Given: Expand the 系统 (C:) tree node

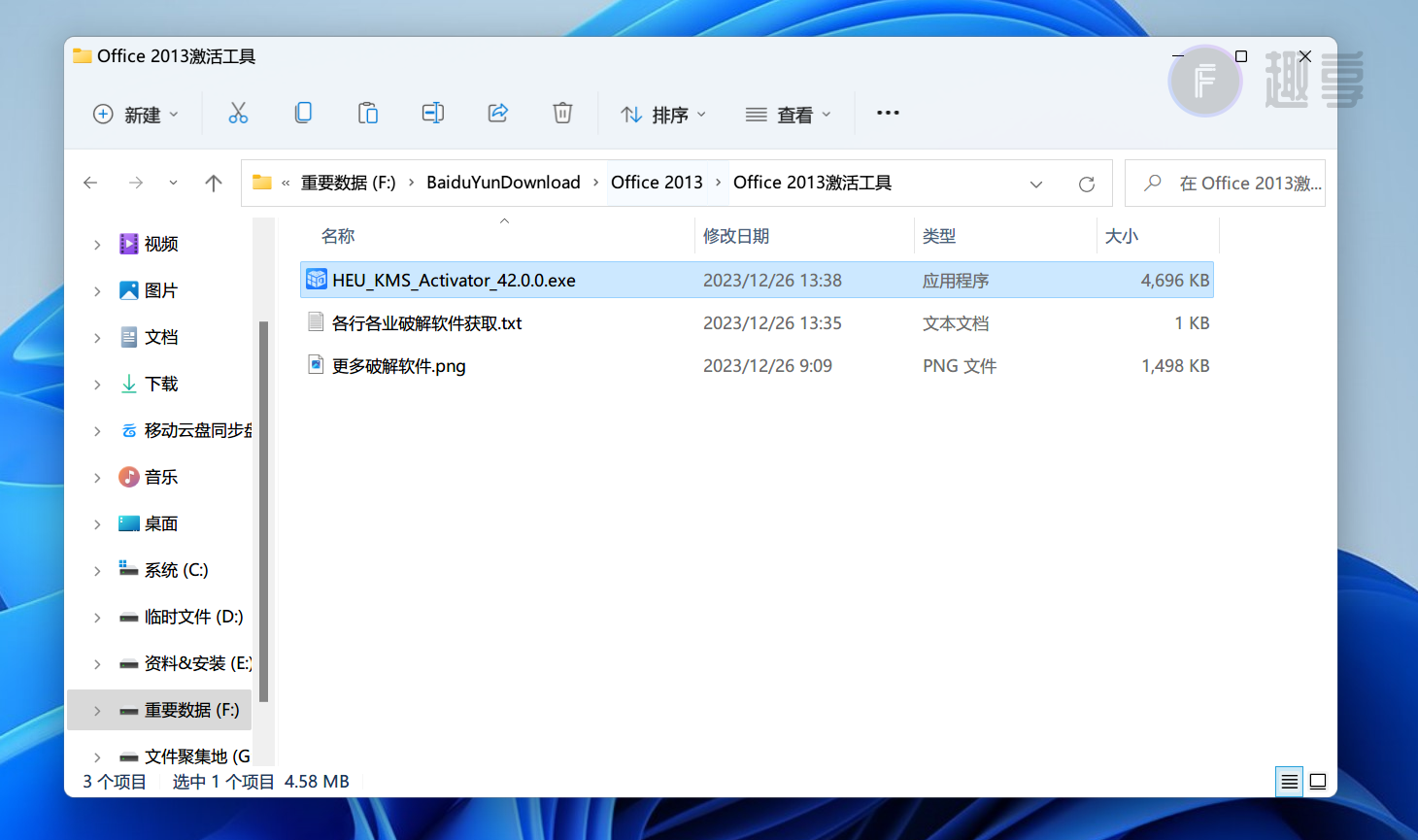Looking at the screenshot, I should point(97,571).
